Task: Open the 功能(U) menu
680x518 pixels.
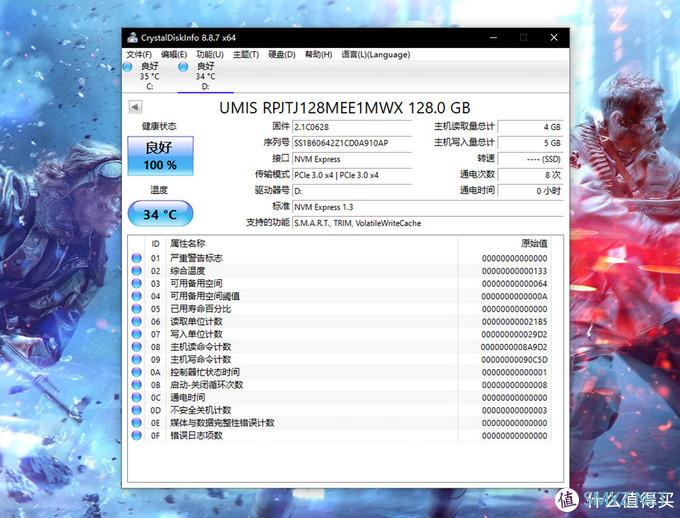Action: (210, 55)
